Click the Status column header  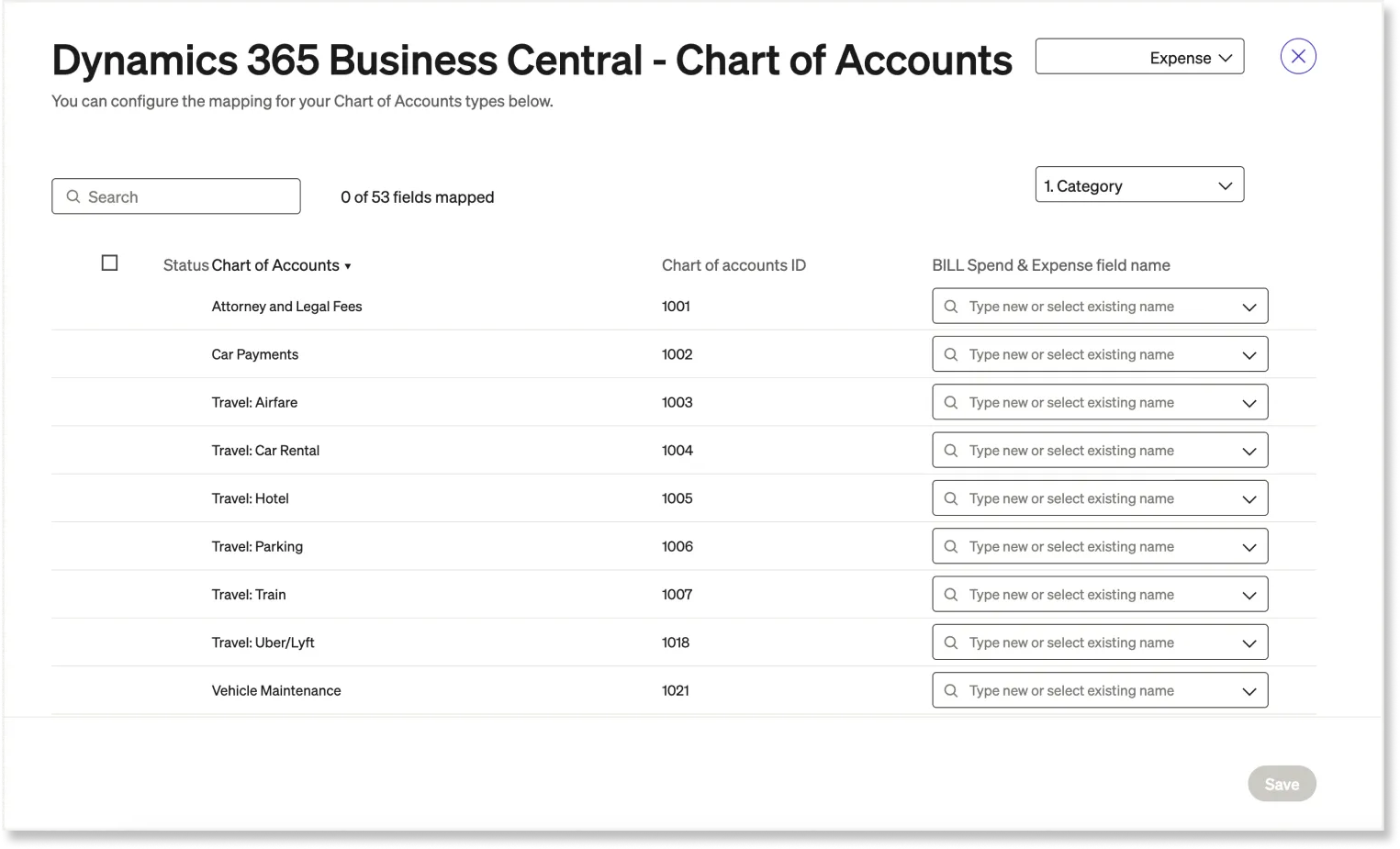186,265
